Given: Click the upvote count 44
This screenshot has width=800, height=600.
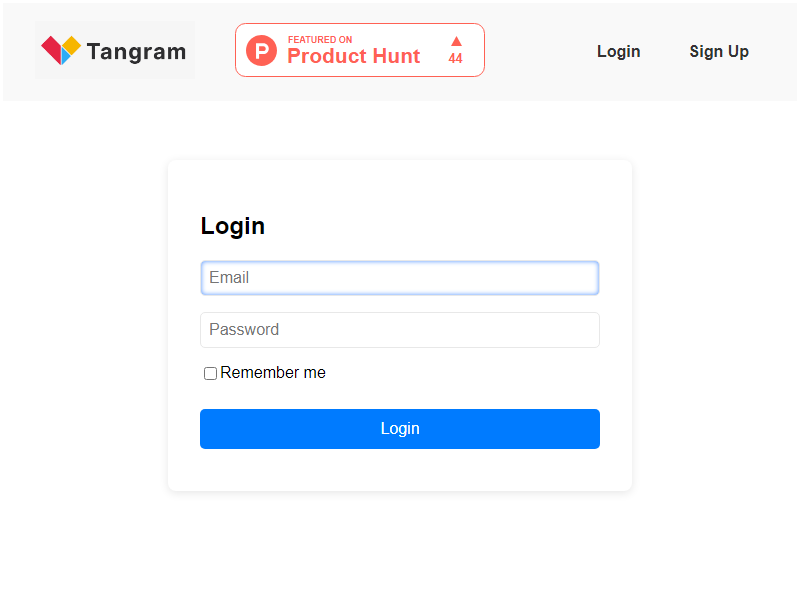Looking at the screenshot, I should [x=456, y=59].
